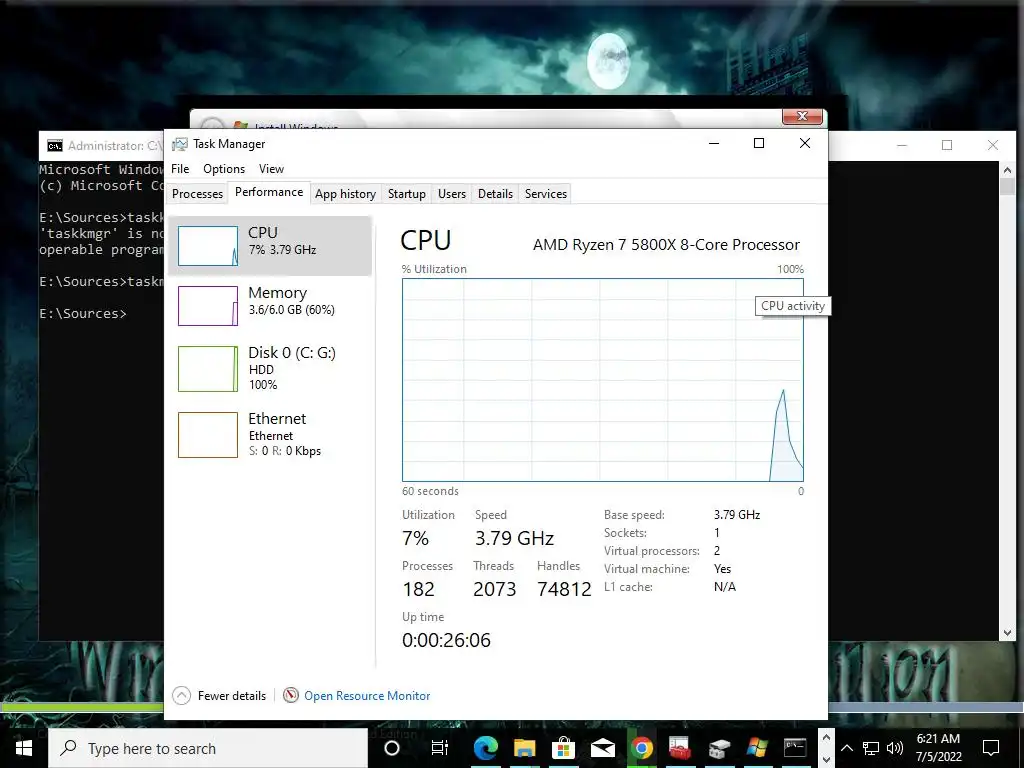Switch to the Processes tab
The width and height of the screenshot is (1024, 768).
point(197,194)
